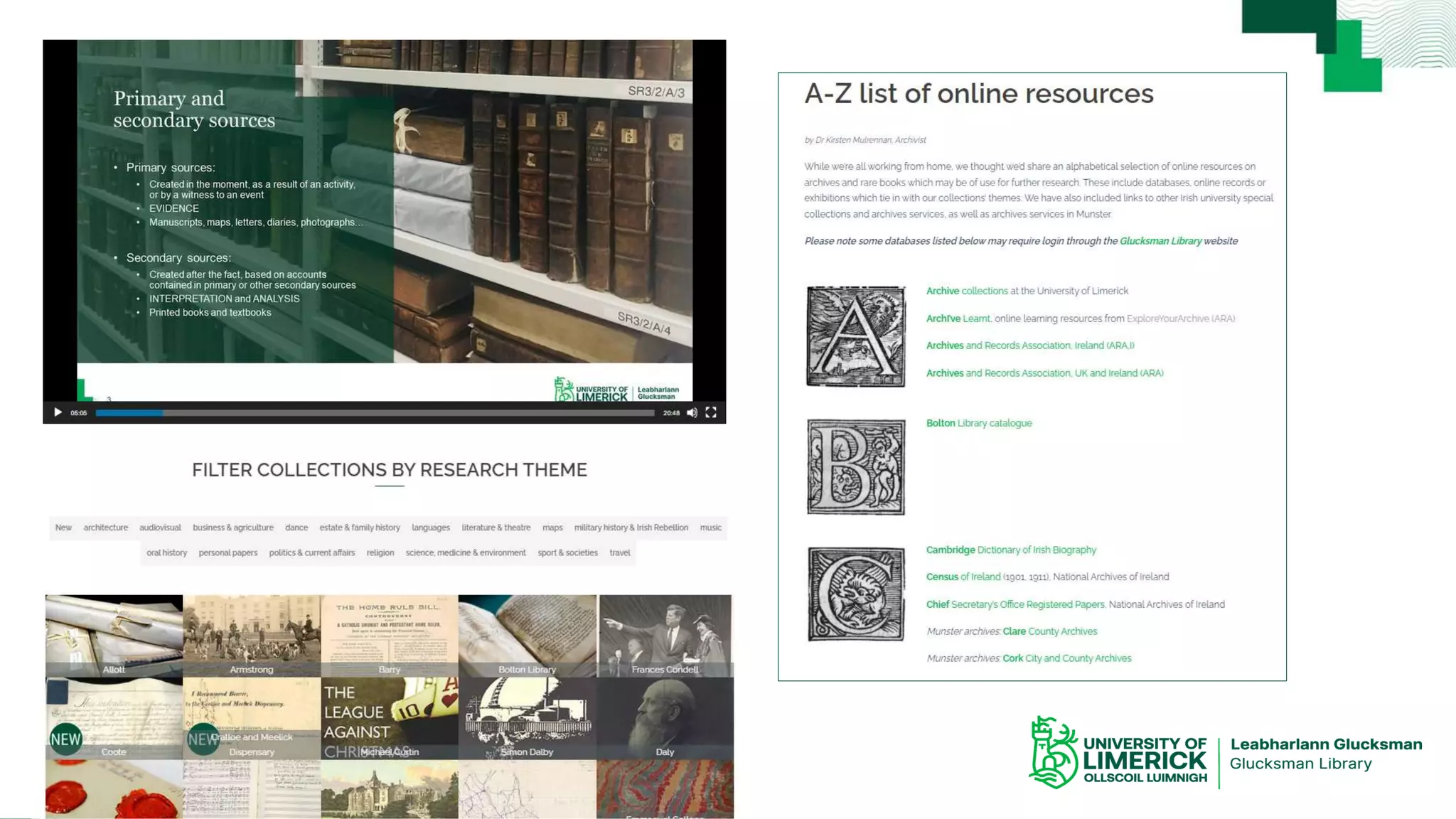Screen dimensions: 1456x819
Task: Filter collections by architecture theme
Action: coord(106,528)
